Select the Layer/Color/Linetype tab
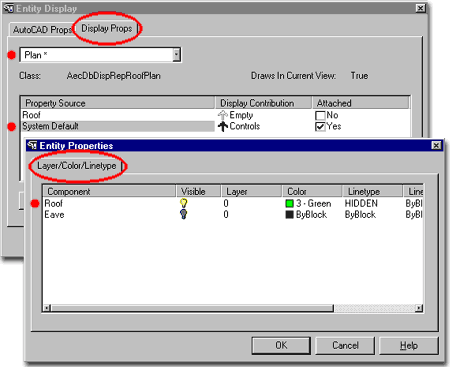The width and height of the screenshot is (450, 367). [x=77, y=166]
